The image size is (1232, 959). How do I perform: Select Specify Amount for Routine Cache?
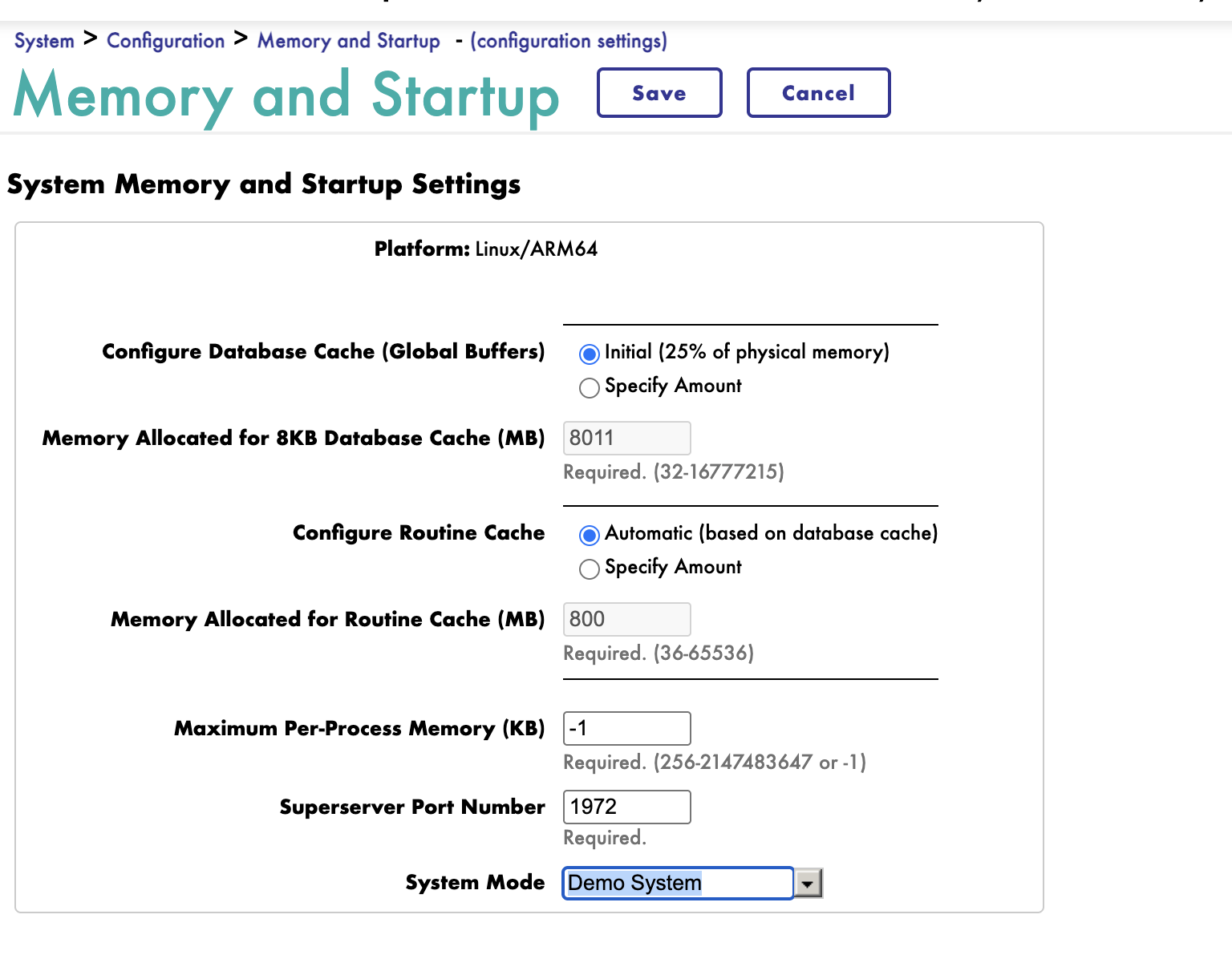click(x=590, y=569)
